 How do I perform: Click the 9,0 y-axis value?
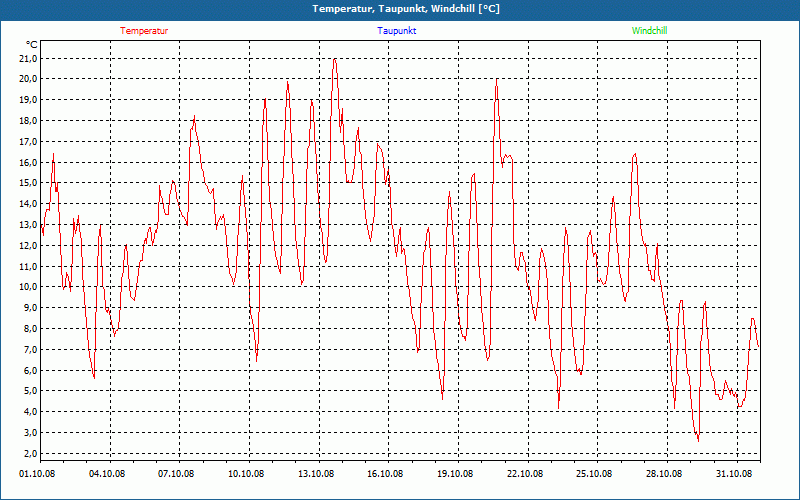[30, 308]
